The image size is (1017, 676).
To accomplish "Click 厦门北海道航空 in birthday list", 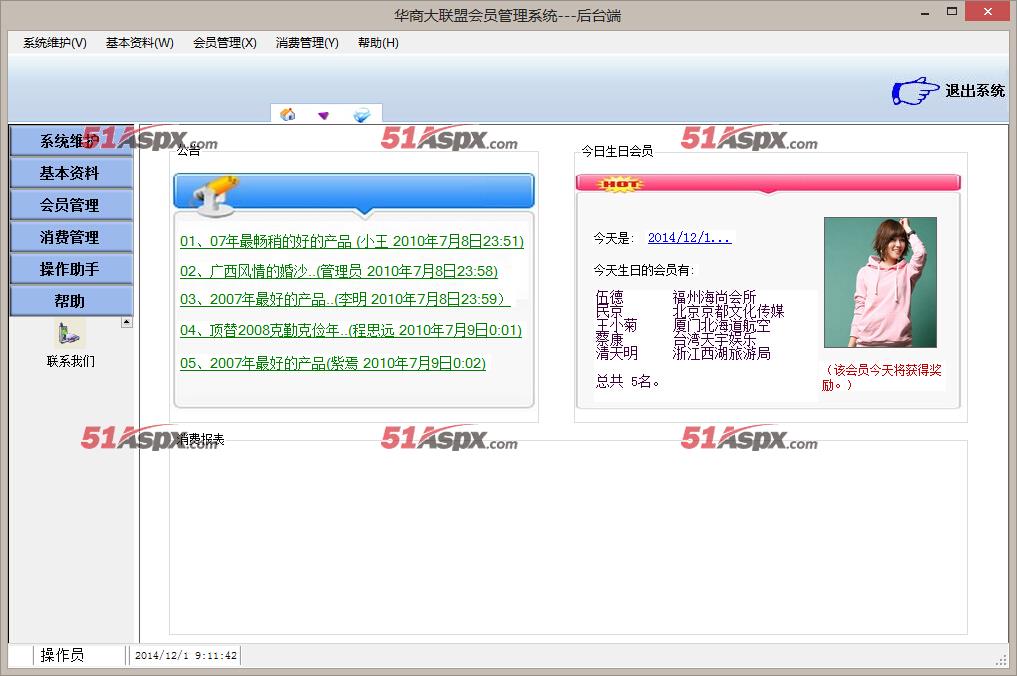I will pyautogui.click(x=721, y=325).
